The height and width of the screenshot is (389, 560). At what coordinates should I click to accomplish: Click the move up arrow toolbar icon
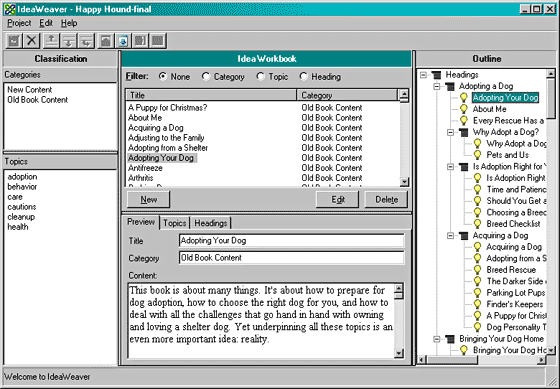(51, 41)
